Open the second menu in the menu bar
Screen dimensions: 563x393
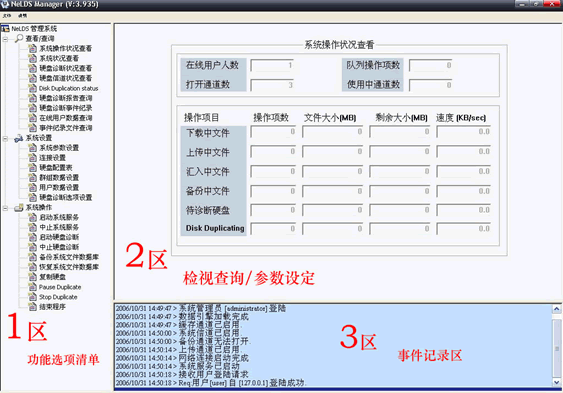click(22, 16)
